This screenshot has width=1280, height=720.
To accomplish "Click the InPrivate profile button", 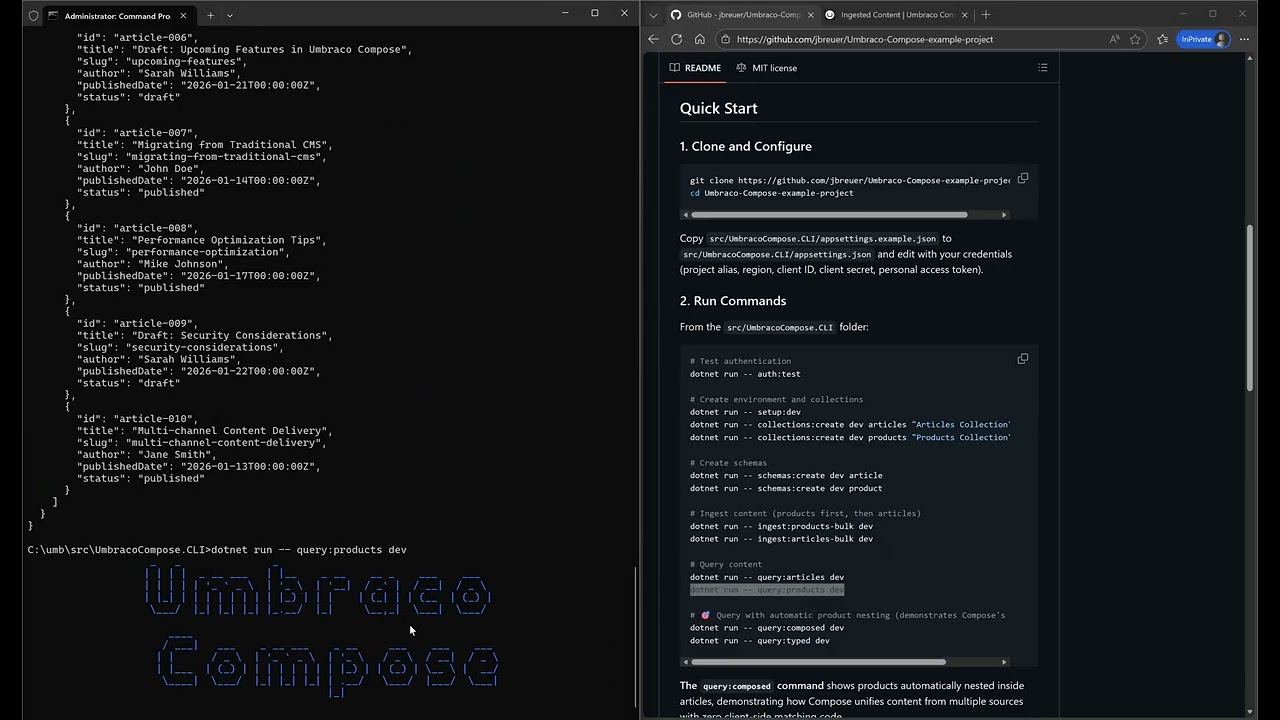I will (1204, 39).
